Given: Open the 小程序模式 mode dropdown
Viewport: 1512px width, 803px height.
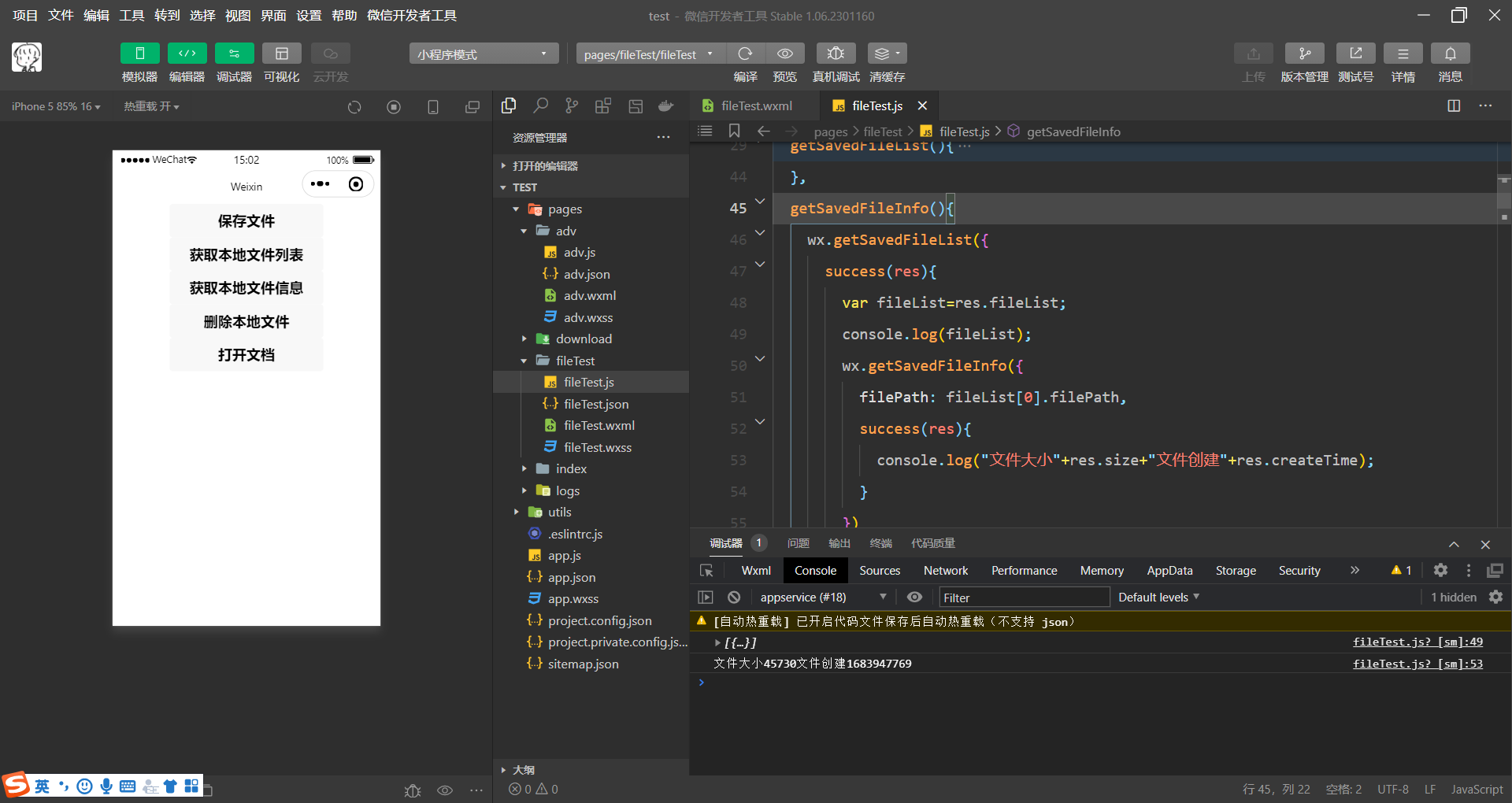Looking at the screenshot, I should coord(484,54).
